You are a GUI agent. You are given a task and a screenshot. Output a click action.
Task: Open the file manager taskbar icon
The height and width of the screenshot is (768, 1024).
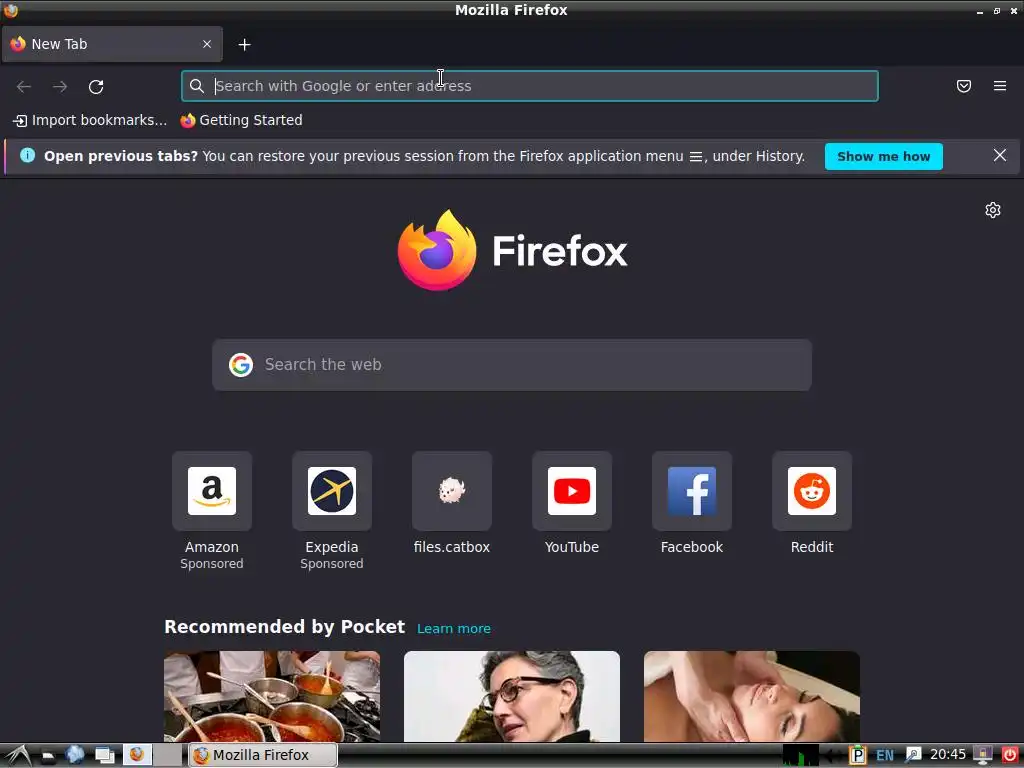click(48, 756)
